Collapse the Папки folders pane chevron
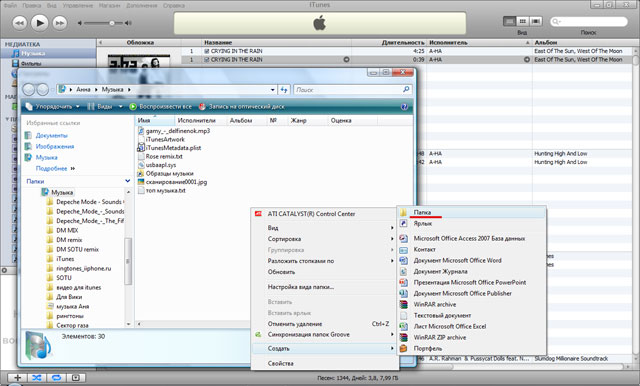 click(x=128, y=181)
